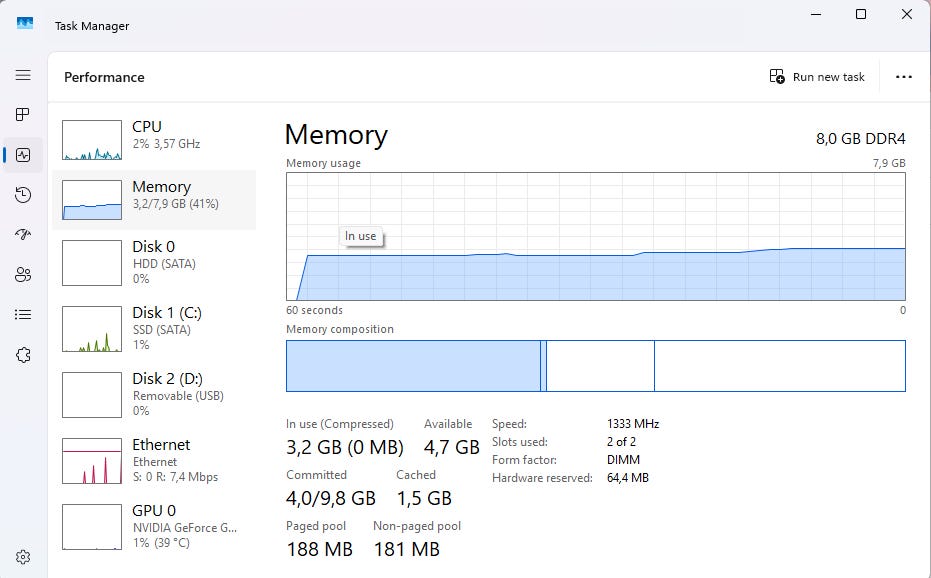The width and height of the screenshot is (931, 578).
Task: Click the Slots used value 2 of 2
Action: [621, 442]
